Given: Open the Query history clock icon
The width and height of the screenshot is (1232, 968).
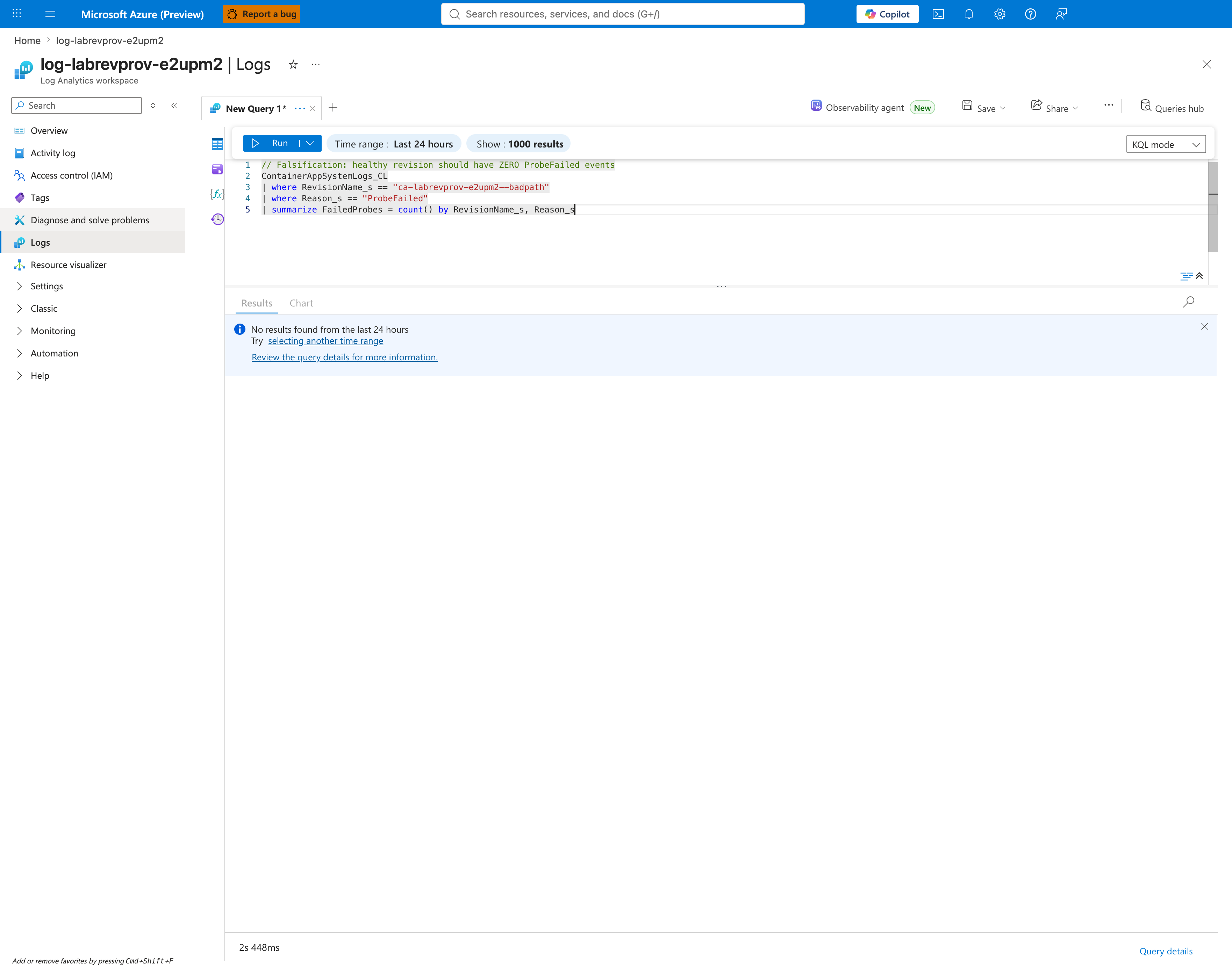Looking at the screenshot, I should click(x=217, y=219).
